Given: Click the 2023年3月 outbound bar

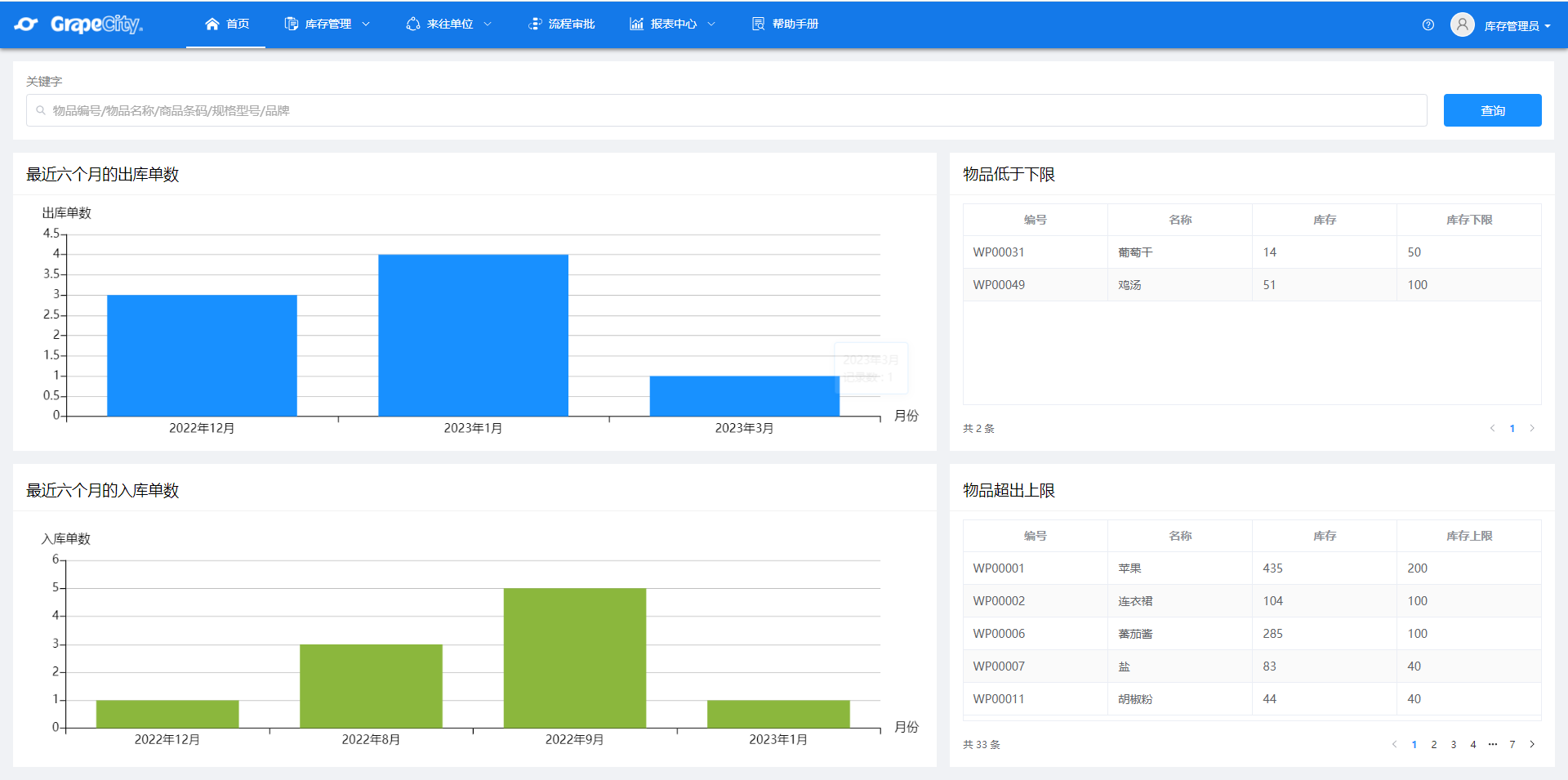Looking at the screenshot, I should 744,396.
